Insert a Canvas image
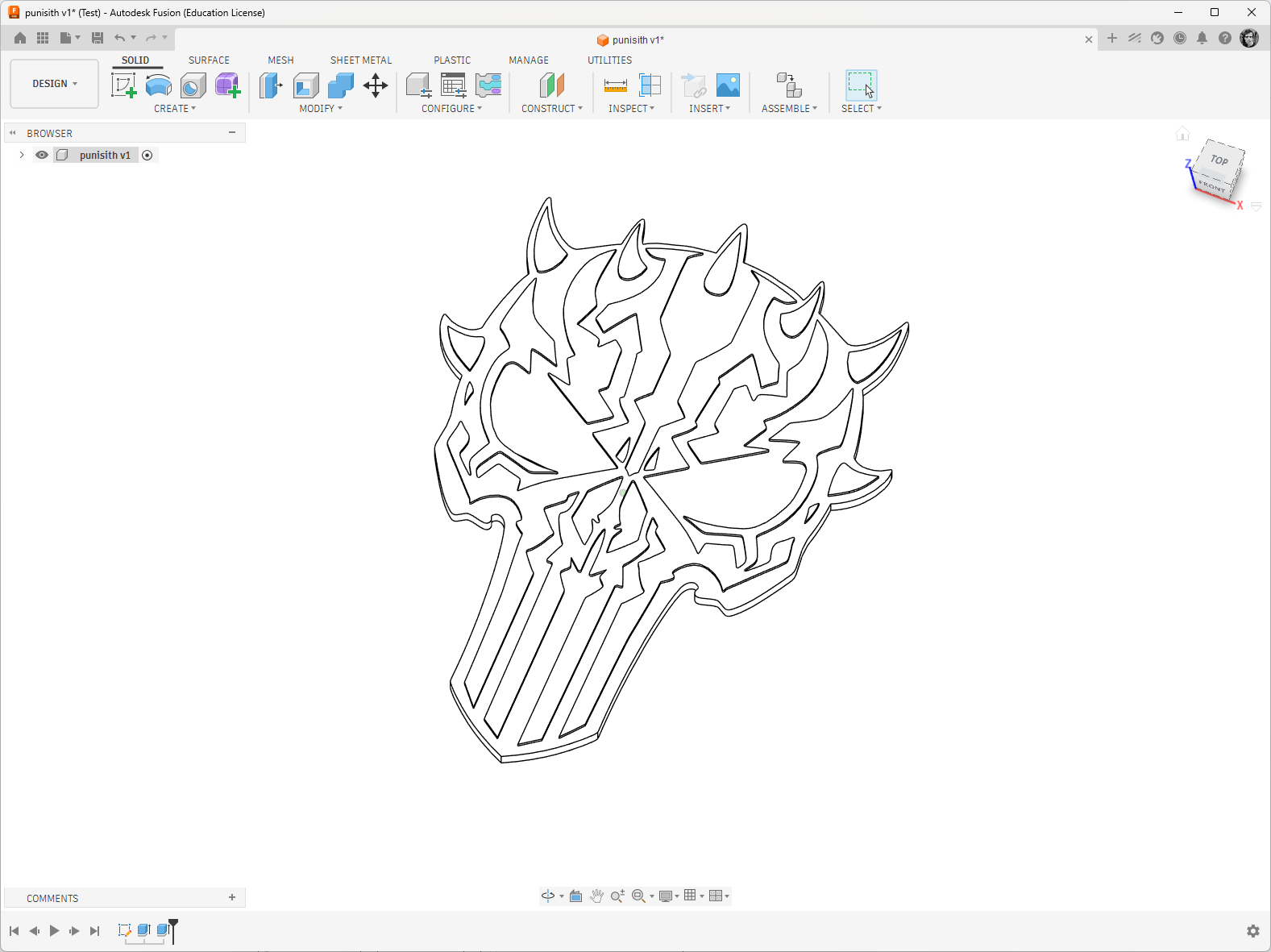The width and height of the screenshot is (1271, 952). click(x=728, y=85)
